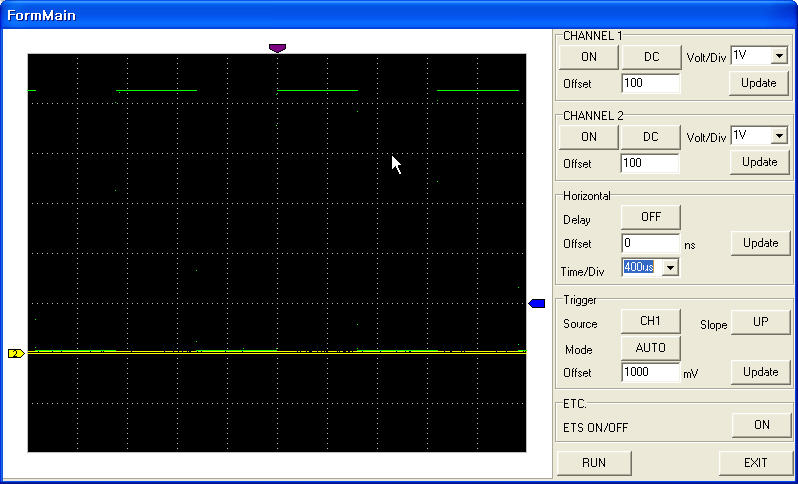Toggle Channel 2 DC coupling button
This screenshot has width=798, height=484.
[x=650, y=137]
